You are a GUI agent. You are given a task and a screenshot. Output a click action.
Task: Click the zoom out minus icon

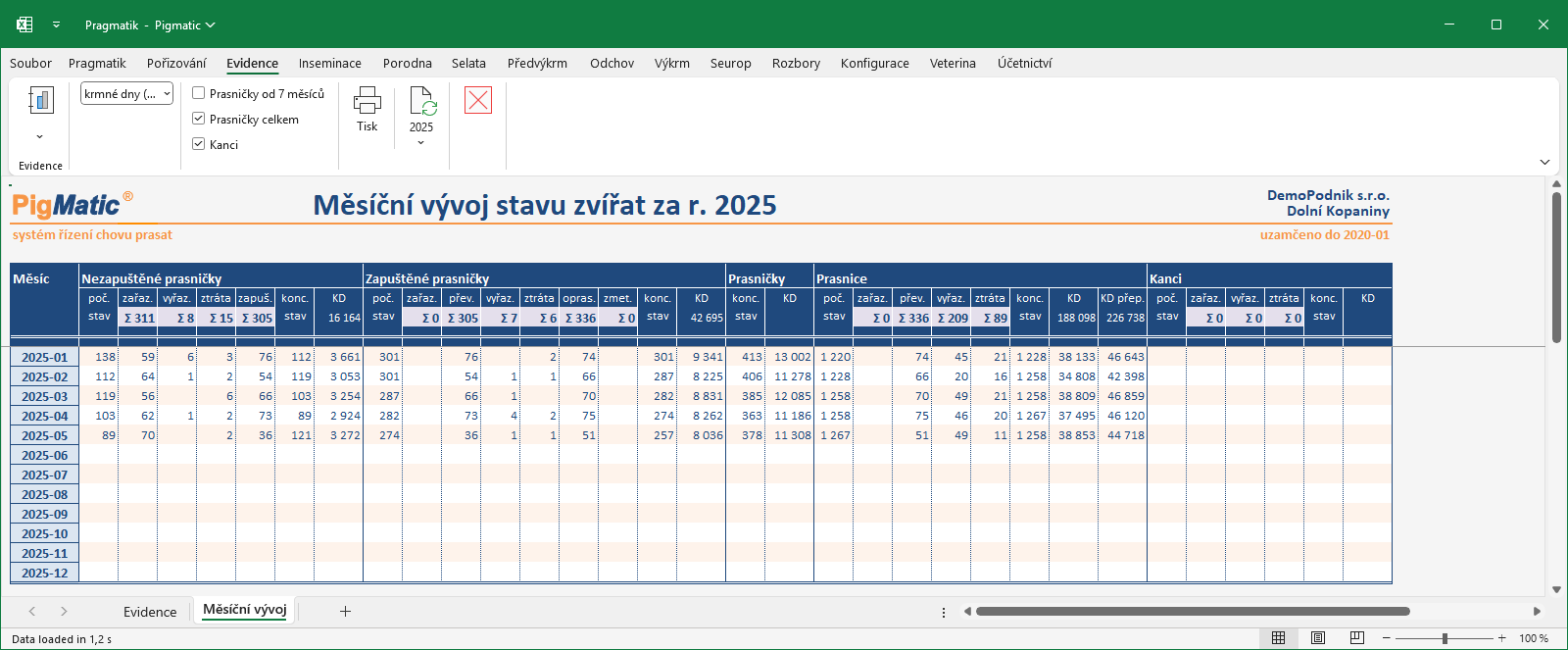[1387, 638]
